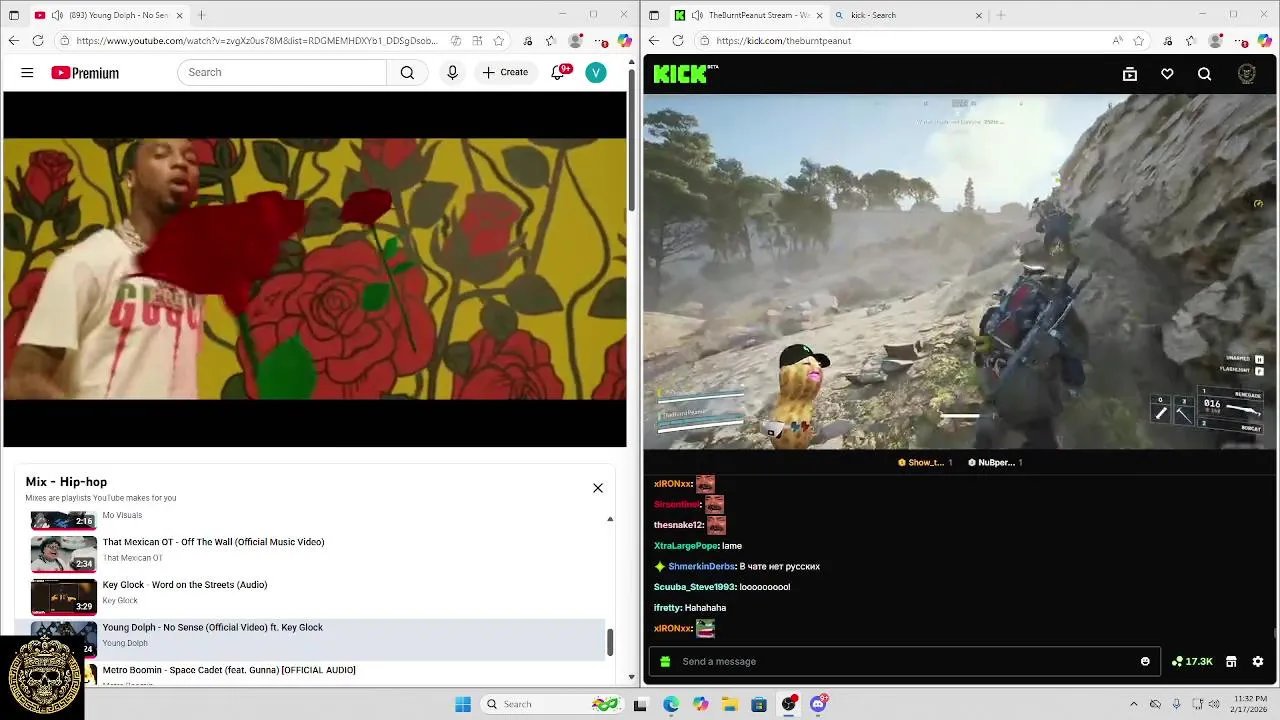The height and width of the screenshot is (720, 1280).
Task: Click the Off The Wall 2:34 thumbnail
Action: pos(63,553)
